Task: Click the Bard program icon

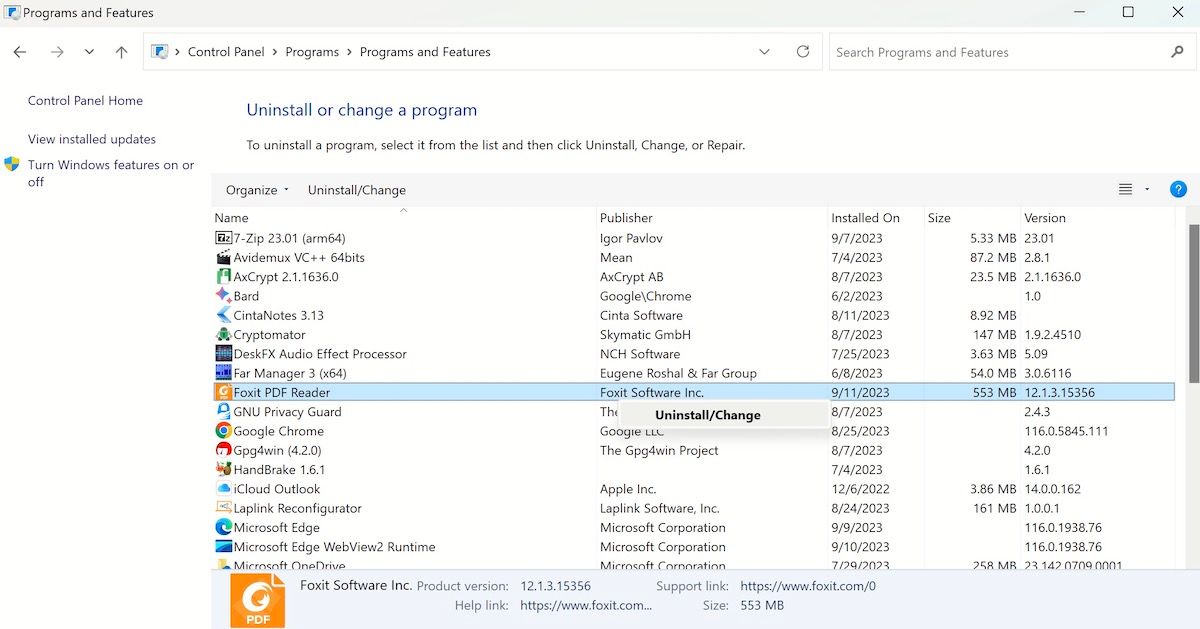Action: (x=224, y=296)
